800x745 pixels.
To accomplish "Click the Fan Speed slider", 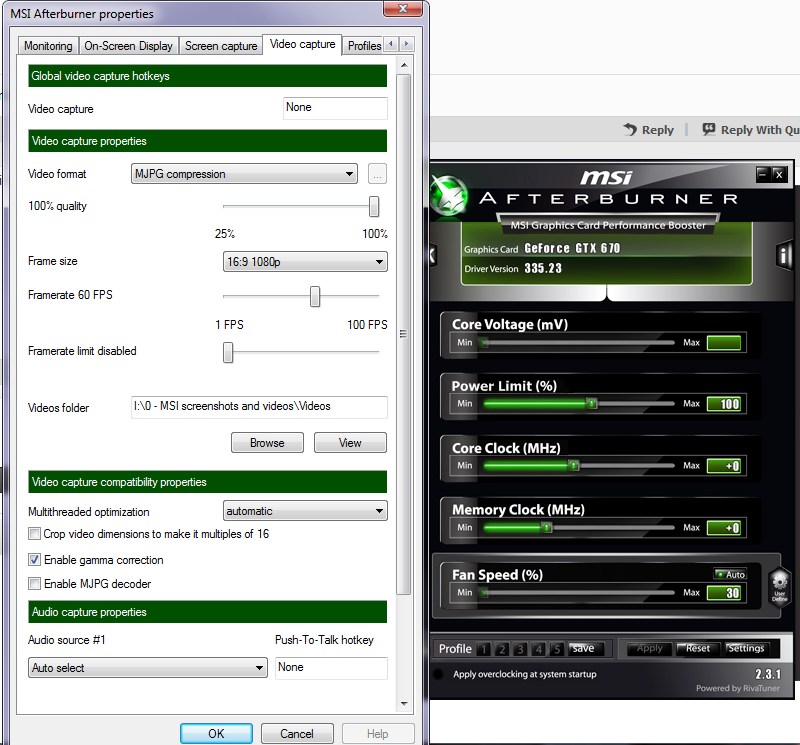I will (578, 592).
